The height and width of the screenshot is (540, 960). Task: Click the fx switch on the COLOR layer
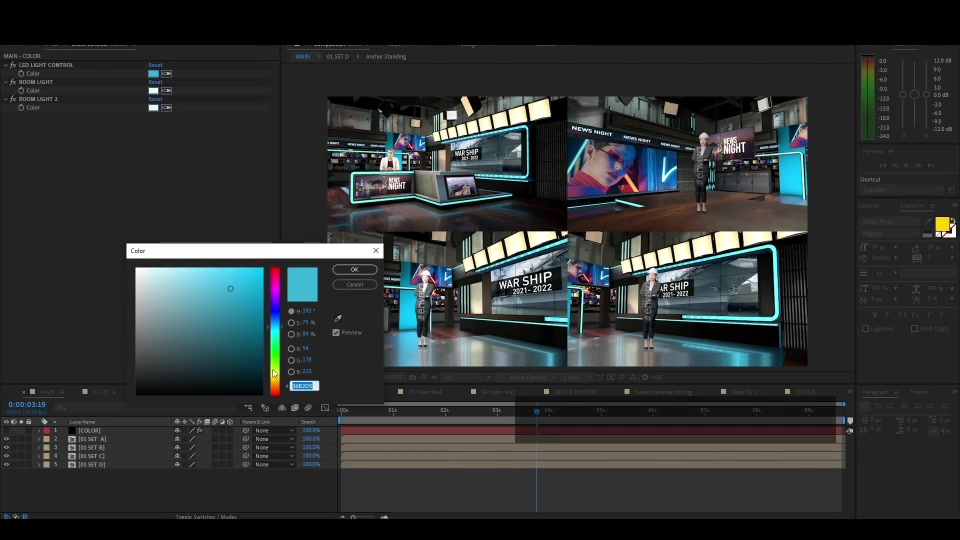(x=200, y=430)
